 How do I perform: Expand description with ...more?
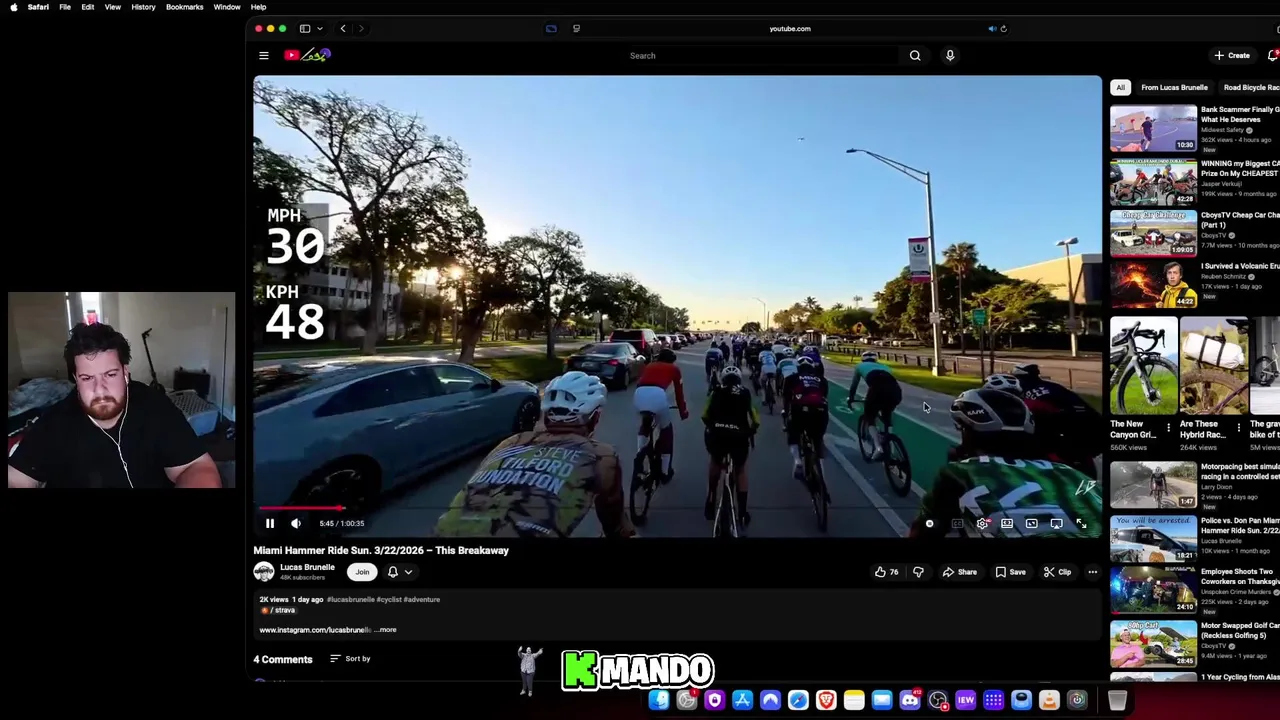pyautogui.click(x=386, y=630)
